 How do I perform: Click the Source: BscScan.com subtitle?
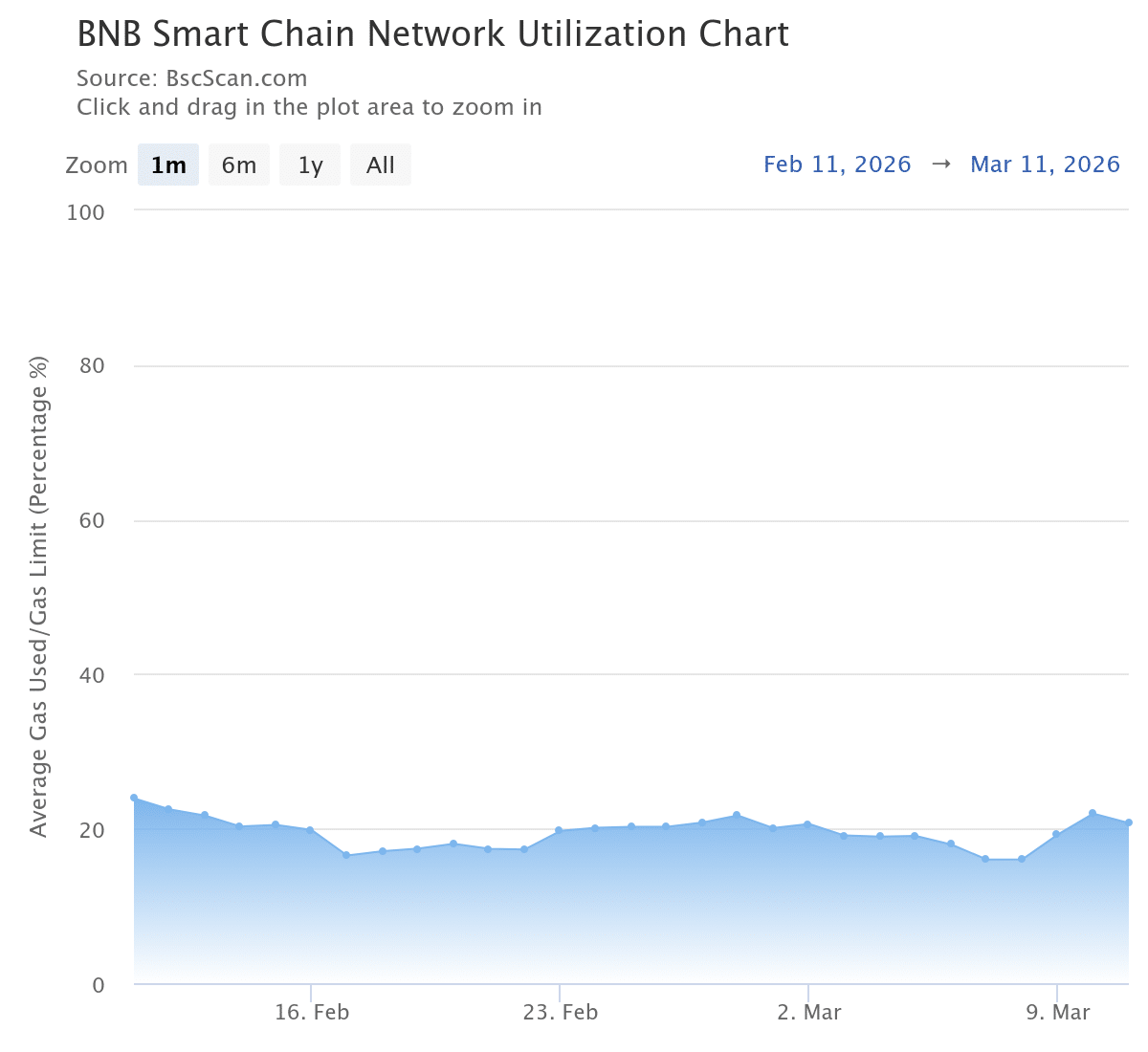[x=192, y=78]
